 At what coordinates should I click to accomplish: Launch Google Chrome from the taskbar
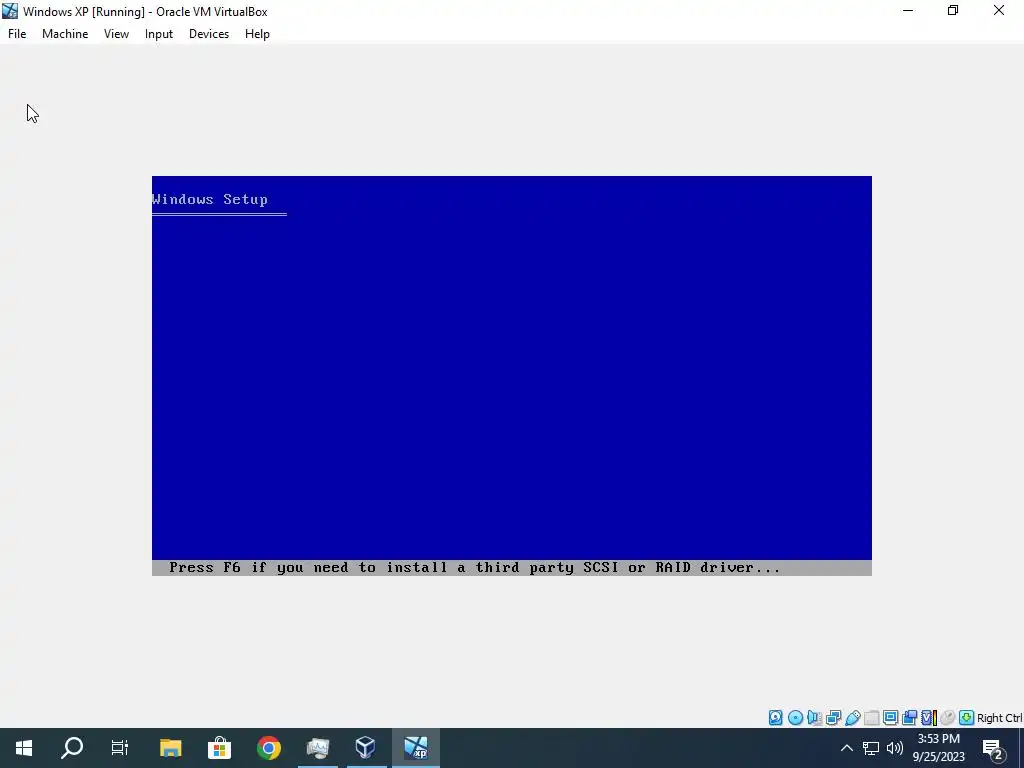click(268, 748)
